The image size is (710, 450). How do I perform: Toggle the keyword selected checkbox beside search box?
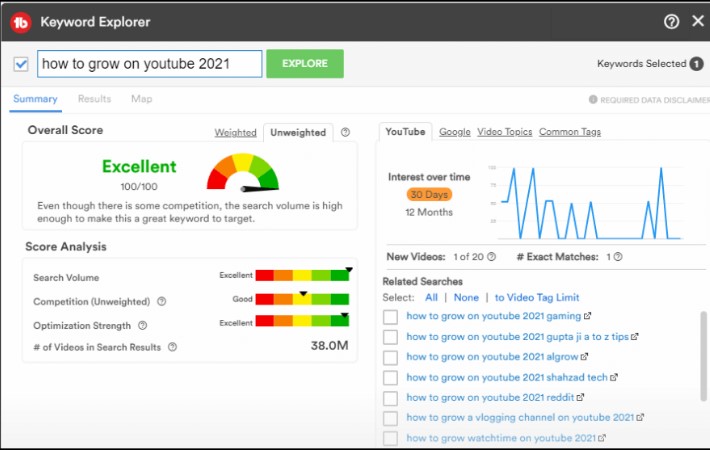point(21,64)
